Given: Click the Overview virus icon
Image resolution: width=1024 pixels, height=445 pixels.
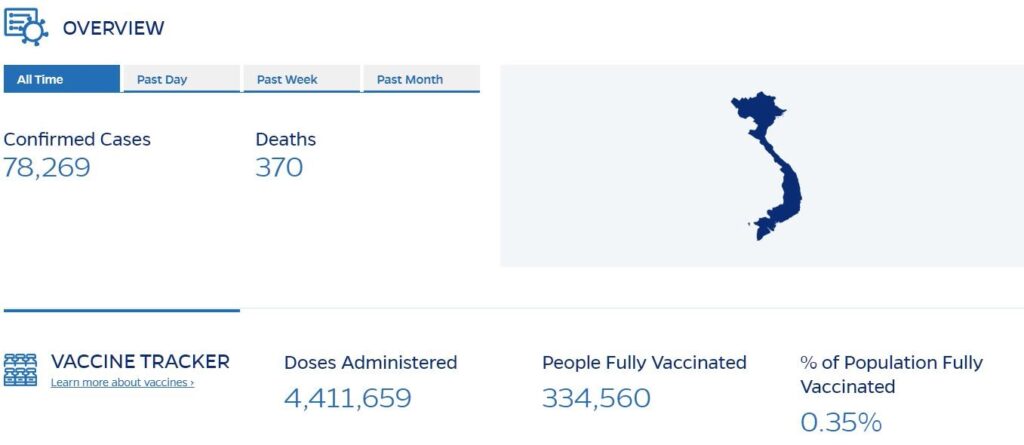Looking at the screenshot, I should pyautogui.click(x=26, y=26).
